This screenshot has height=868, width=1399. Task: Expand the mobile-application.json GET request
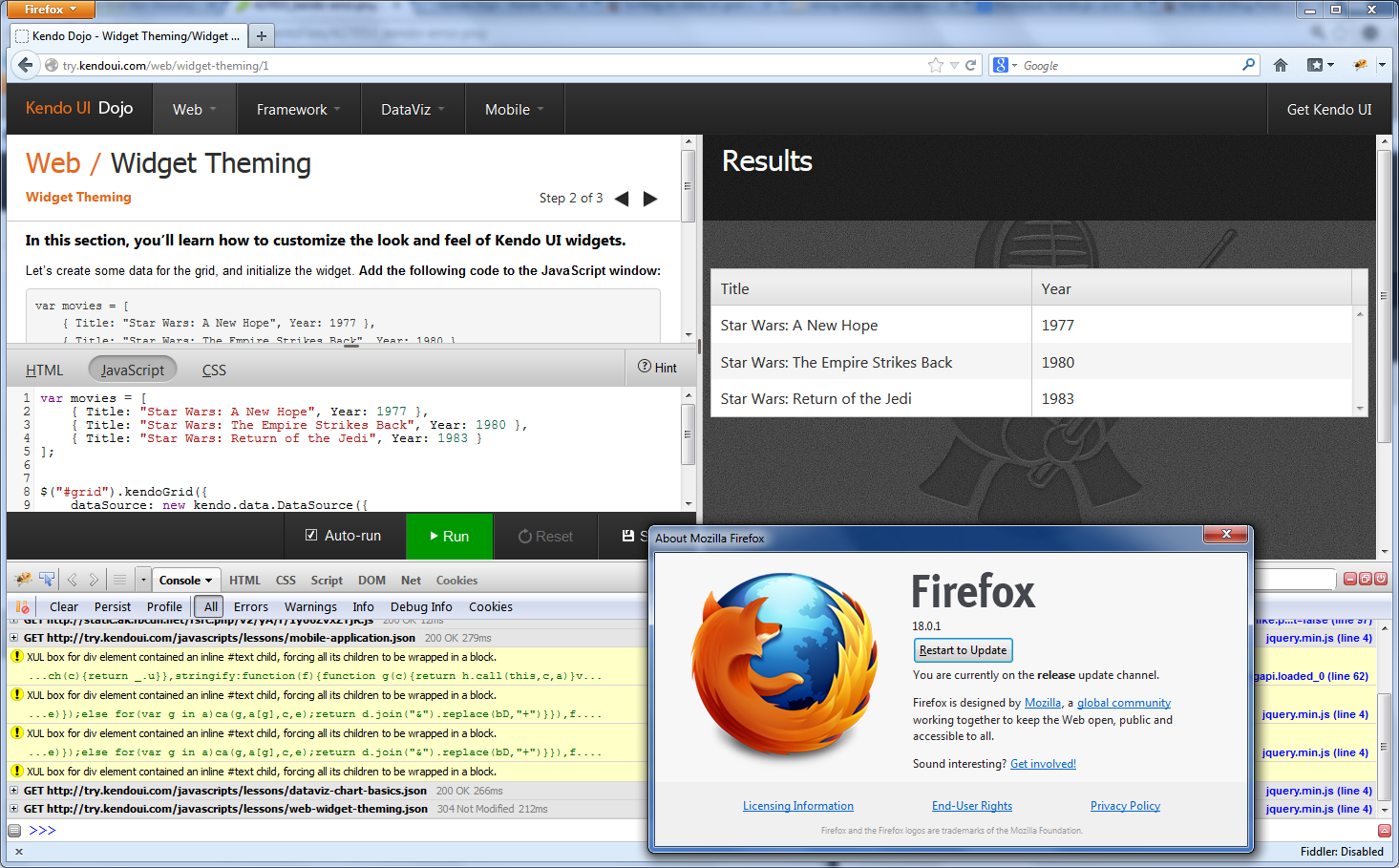coord(14,638)
